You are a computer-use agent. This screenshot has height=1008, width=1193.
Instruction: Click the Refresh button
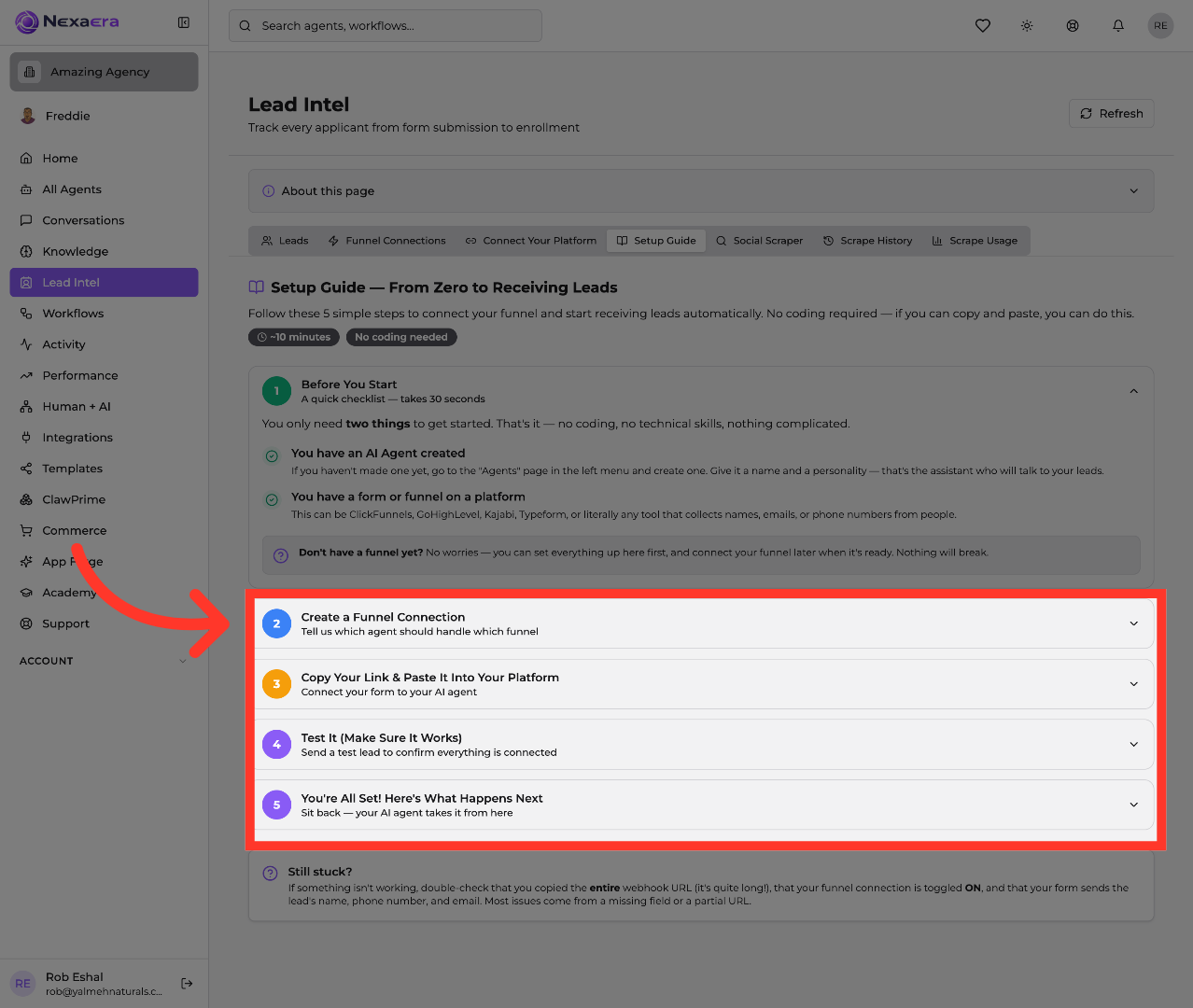(1112, 114)
